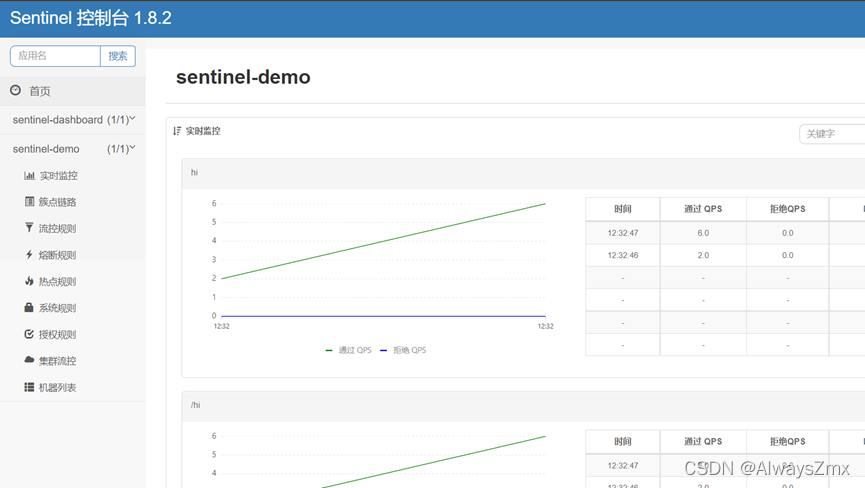Viewport: 865px width, 488px height.
Task: Click the hi resource panel header
Action: tap(523, 173)
